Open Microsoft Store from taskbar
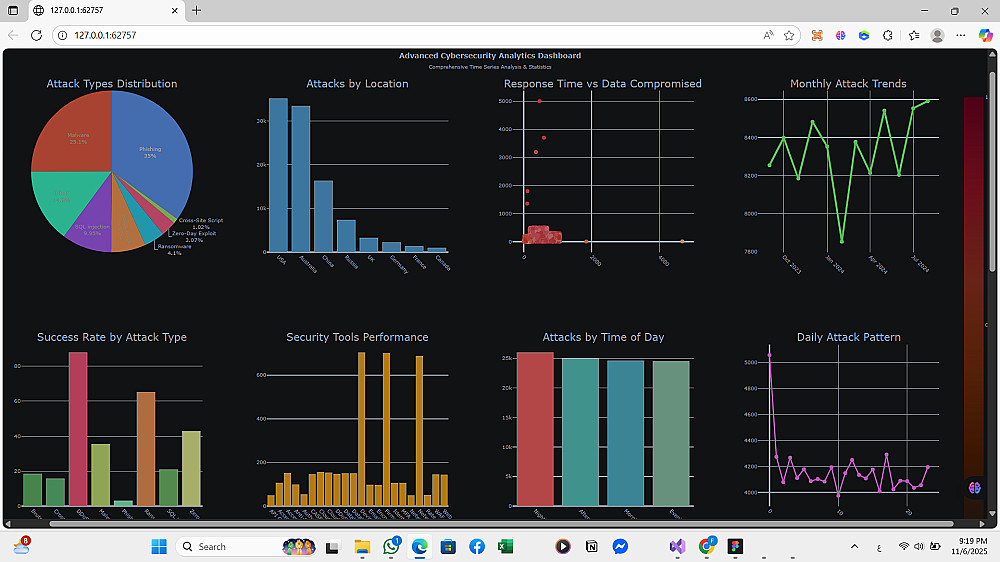 point(448,547)
